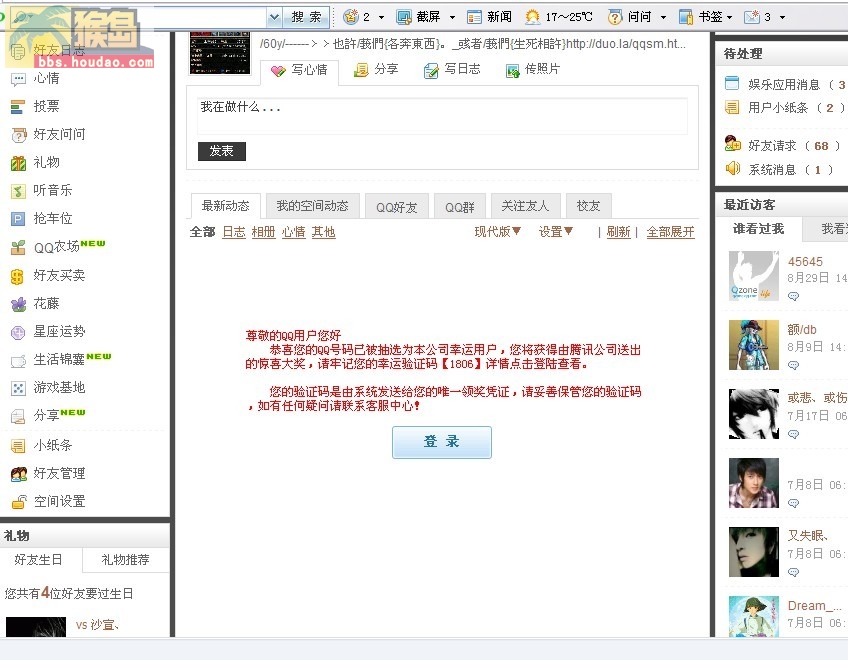The height and width of the screenshot is (660, 848).
Task: Open the 心情 mood sidebar icon
Action: coord(18,80)
